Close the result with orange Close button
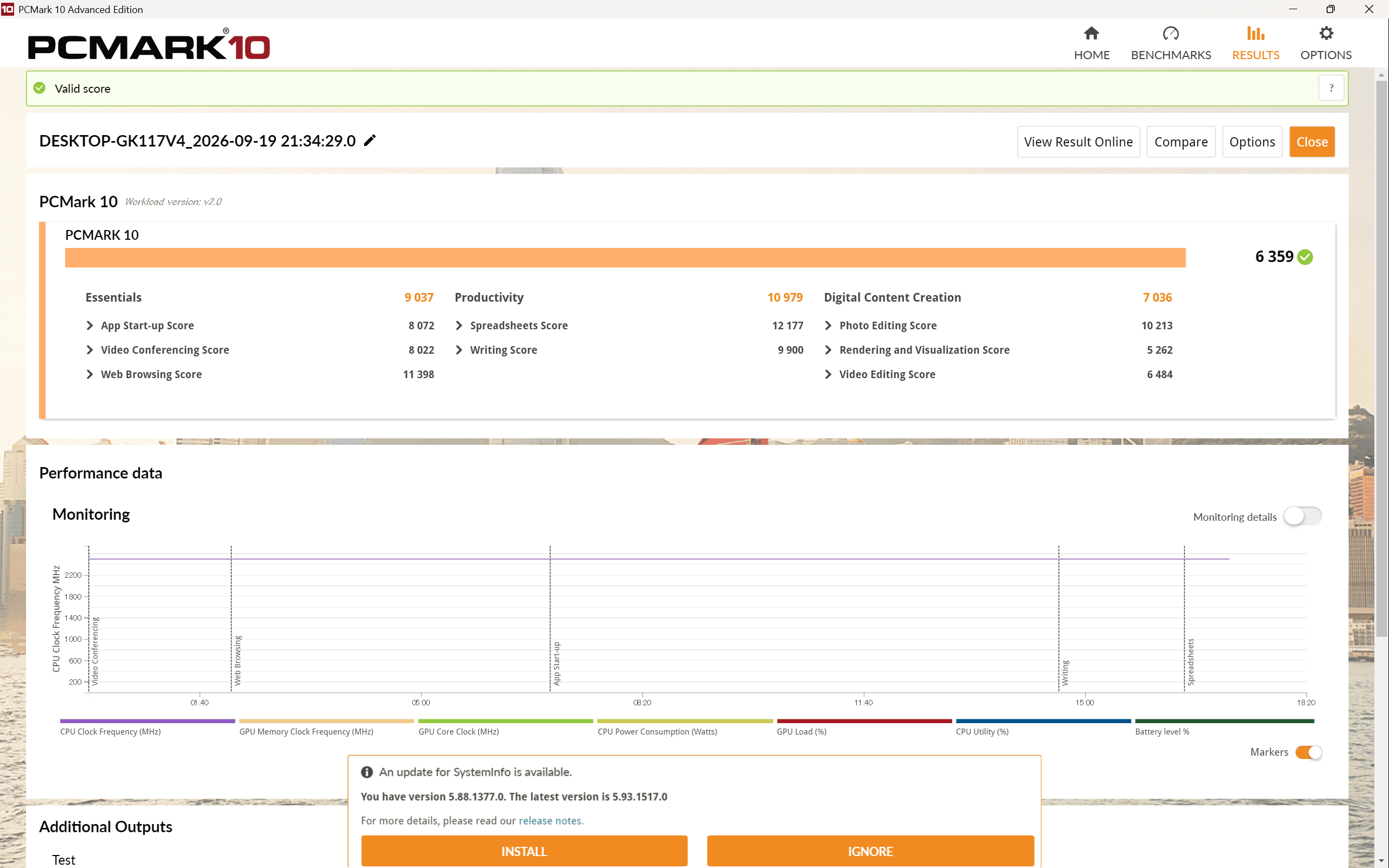This screenshot has width=1389, height=868. tap(1311, 142)
